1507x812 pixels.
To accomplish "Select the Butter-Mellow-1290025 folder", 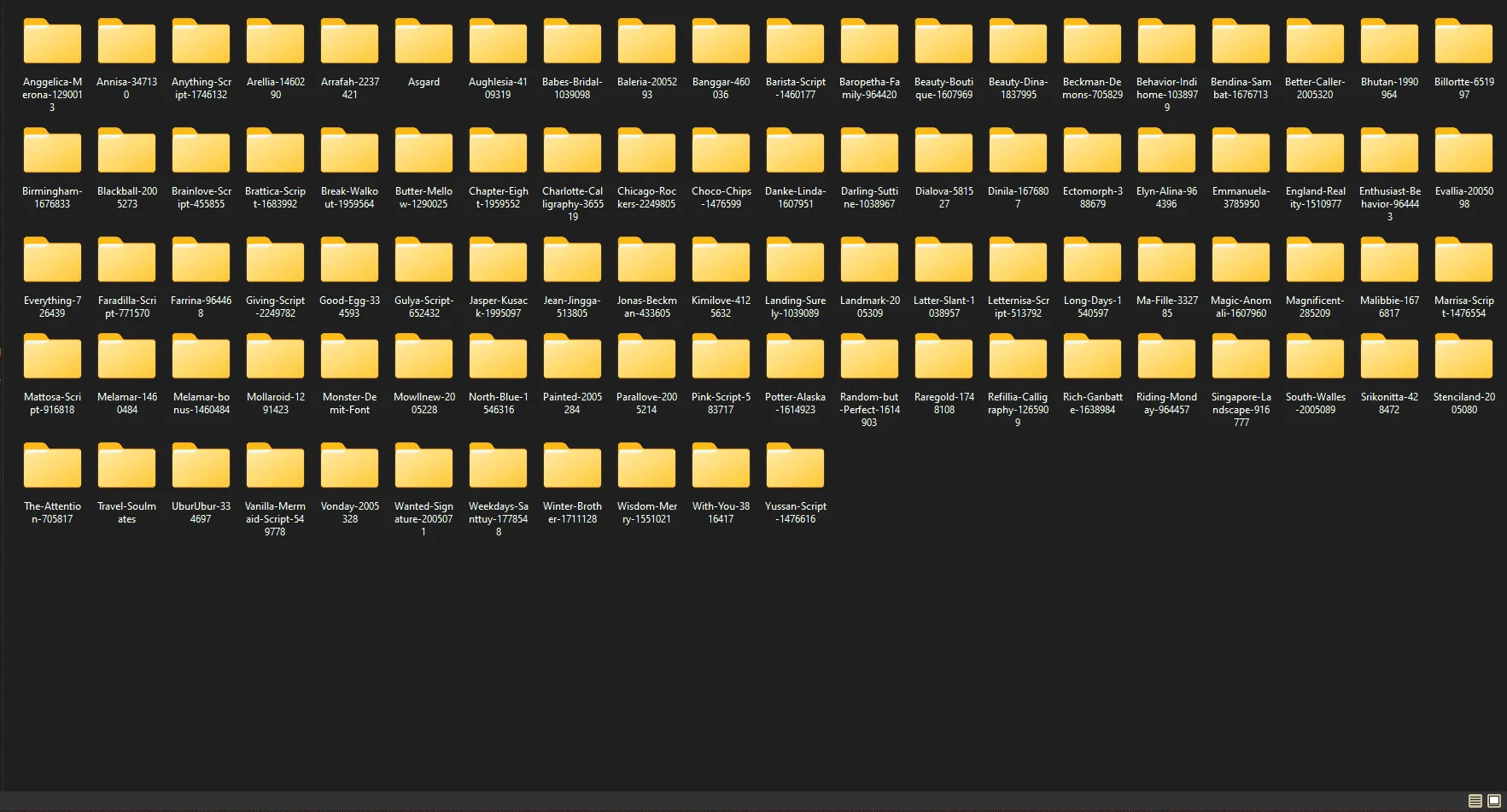I will click(x=423, y=168).
